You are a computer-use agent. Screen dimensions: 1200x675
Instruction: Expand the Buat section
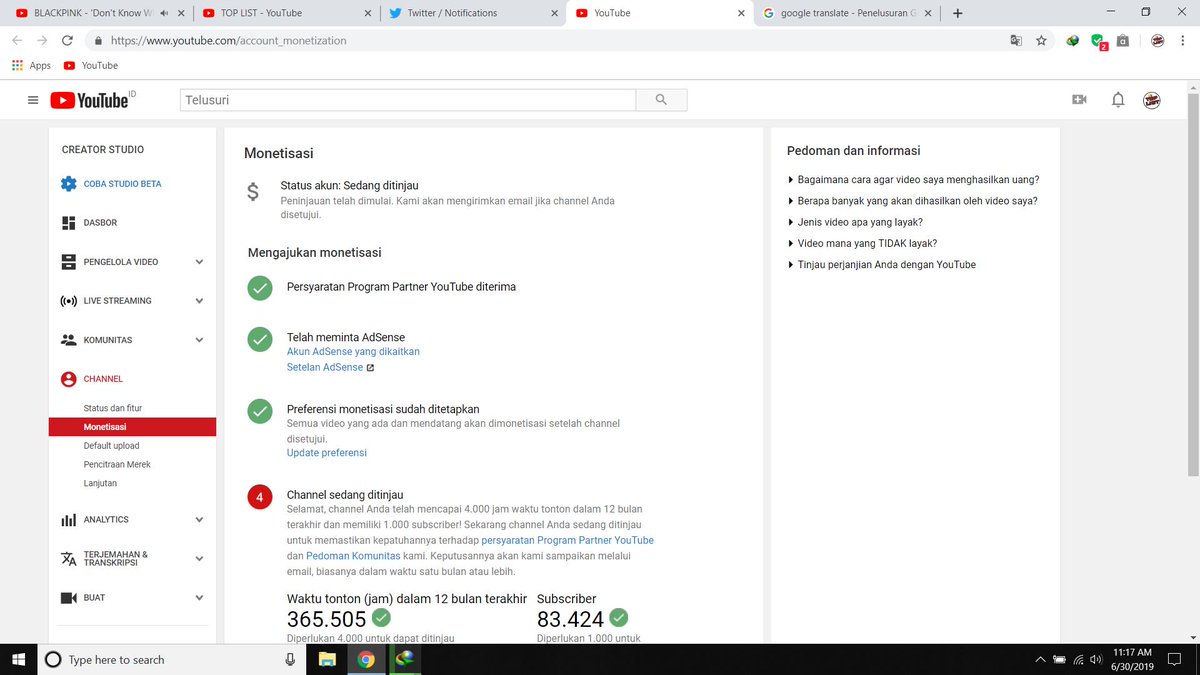[199, 598]
